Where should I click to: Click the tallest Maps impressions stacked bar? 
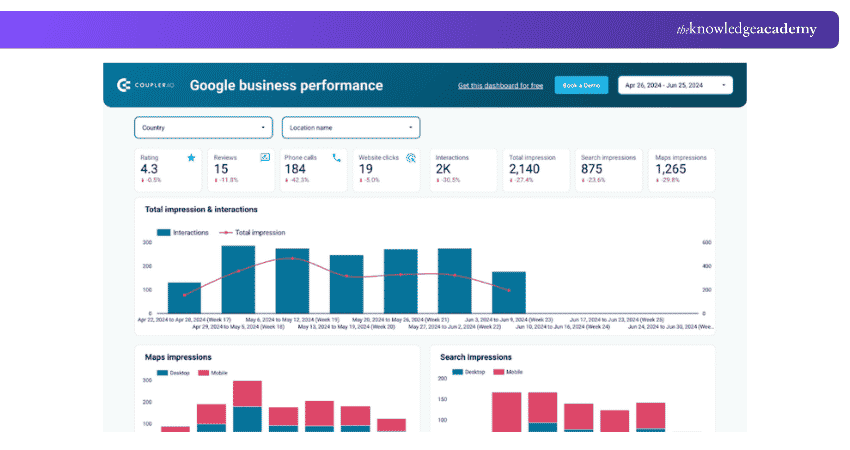click(247, 406)
